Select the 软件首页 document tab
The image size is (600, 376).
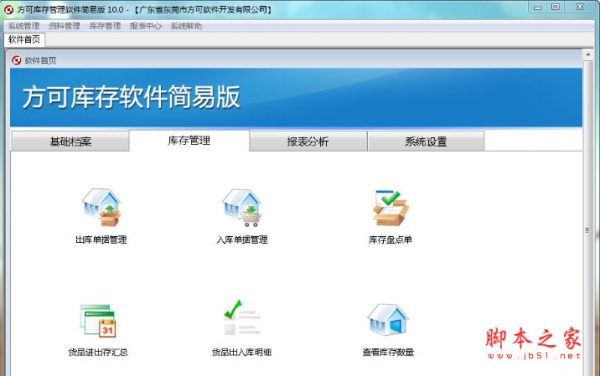24,39
